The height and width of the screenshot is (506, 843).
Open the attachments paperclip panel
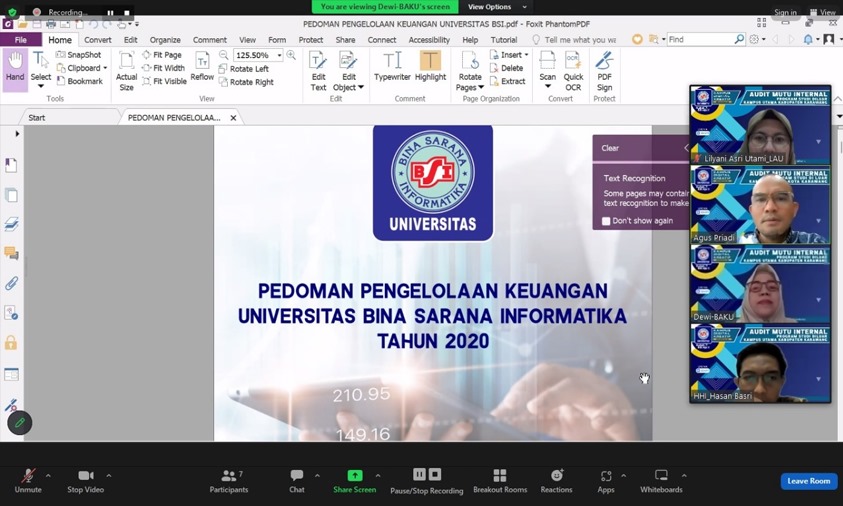pyautogui.click(x=11, y=283)
